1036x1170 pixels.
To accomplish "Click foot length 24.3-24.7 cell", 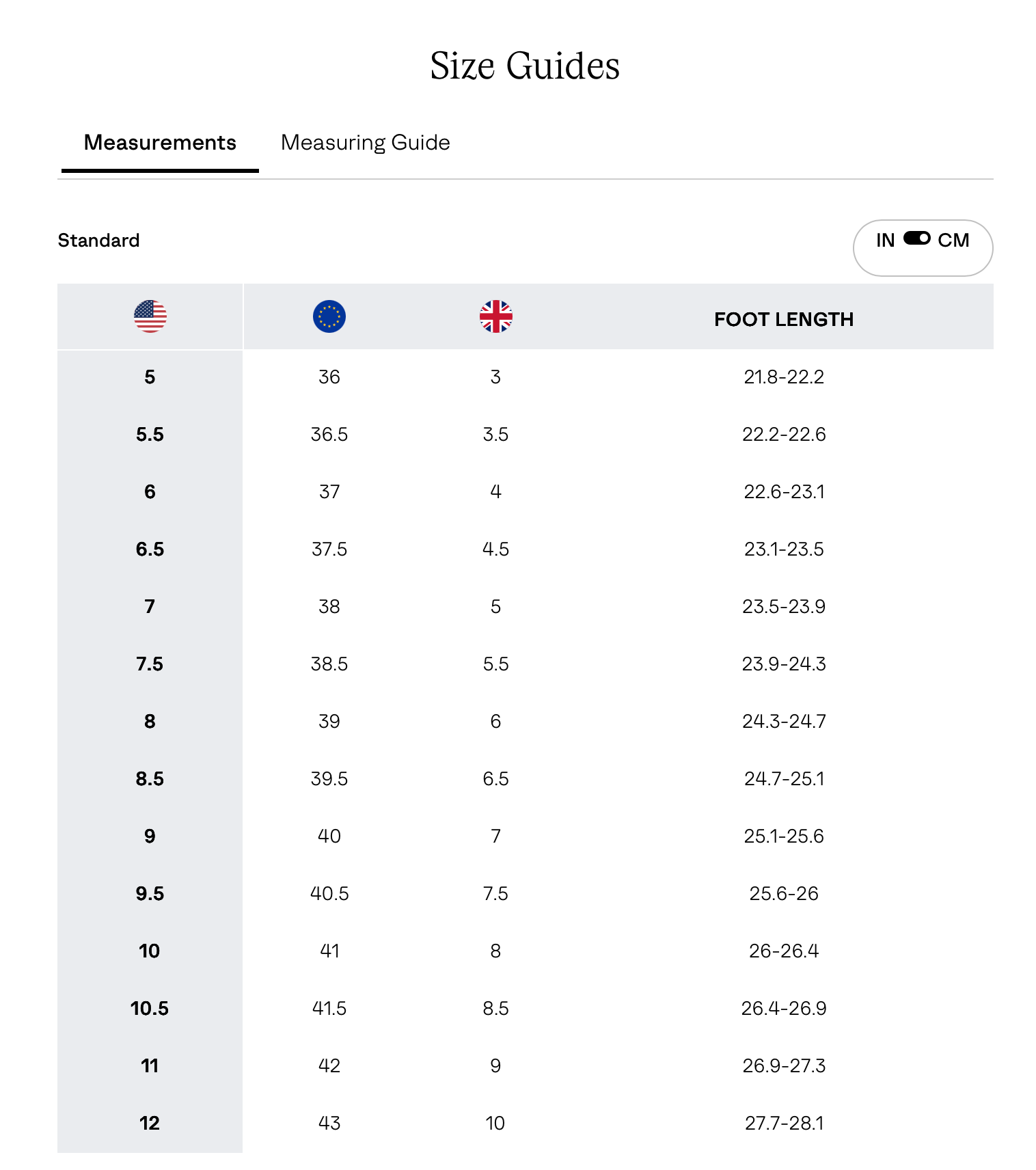I will tap(784, 722).
